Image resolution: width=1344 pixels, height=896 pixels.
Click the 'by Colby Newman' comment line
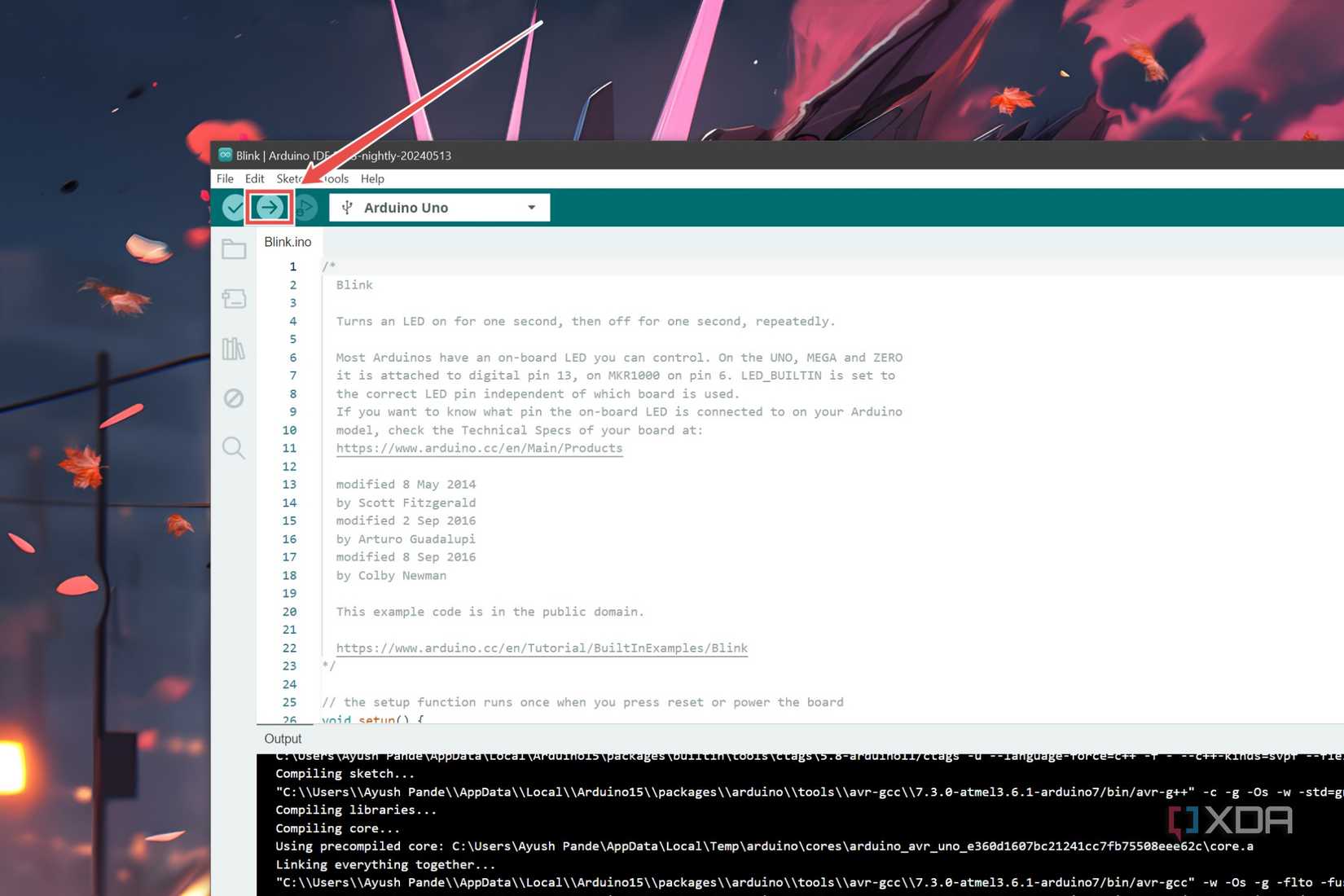click(x=391, y=575)
